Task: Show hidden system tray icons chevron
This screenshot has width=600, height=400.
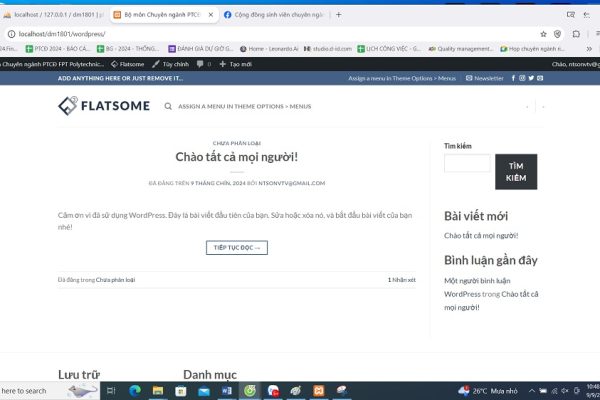Action: (532, 391)
